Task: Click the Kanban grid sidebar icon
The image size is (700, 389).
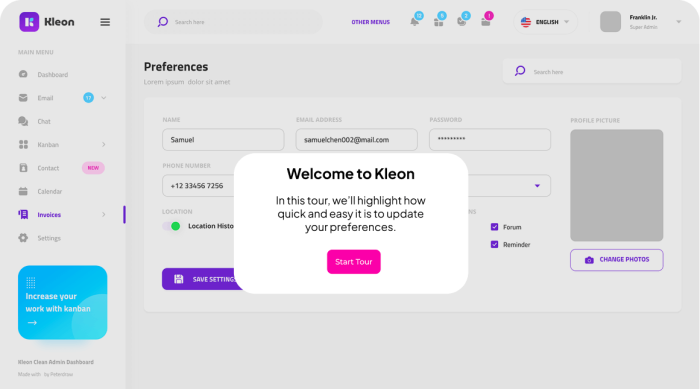Action: [23, 144]
